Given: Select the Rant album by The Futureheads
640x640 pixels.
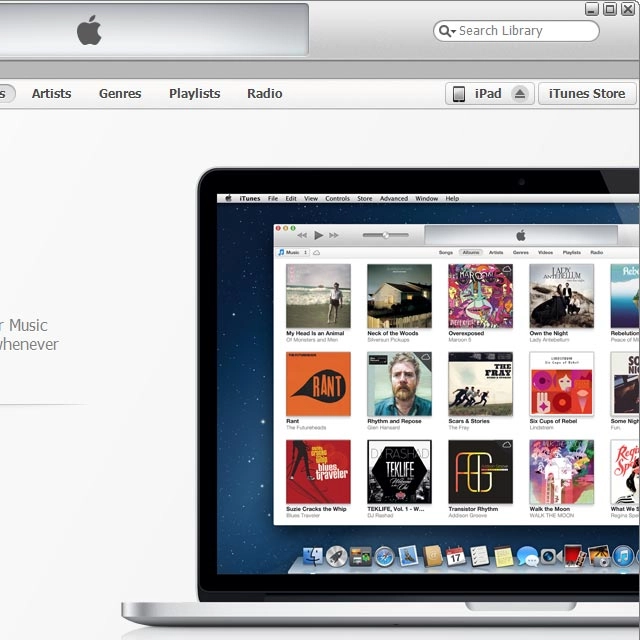Looking at the screenshot, I should coord(318,384).
